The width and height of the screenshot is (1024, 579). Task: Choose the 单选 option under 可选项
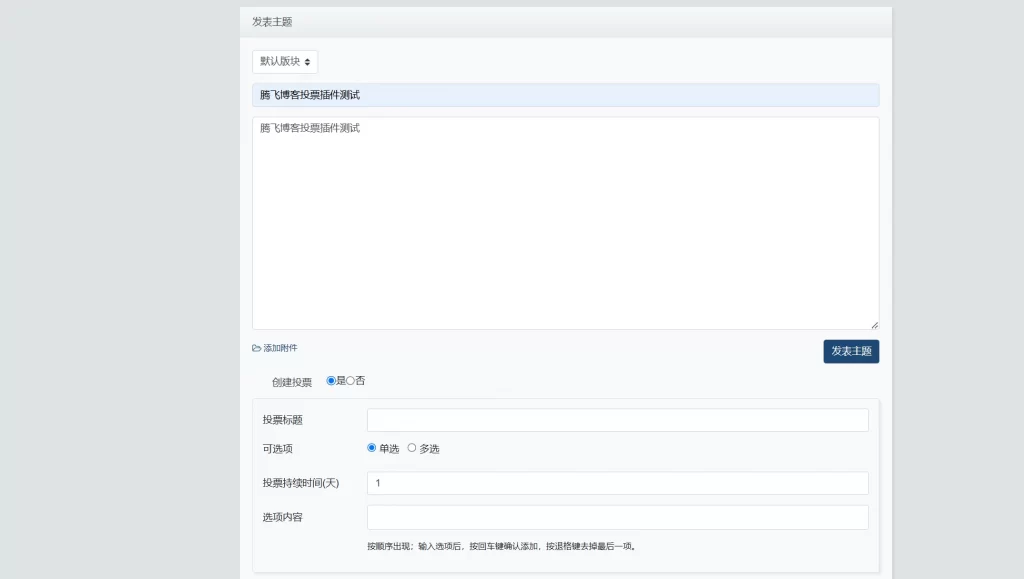(x=371, y=448)
